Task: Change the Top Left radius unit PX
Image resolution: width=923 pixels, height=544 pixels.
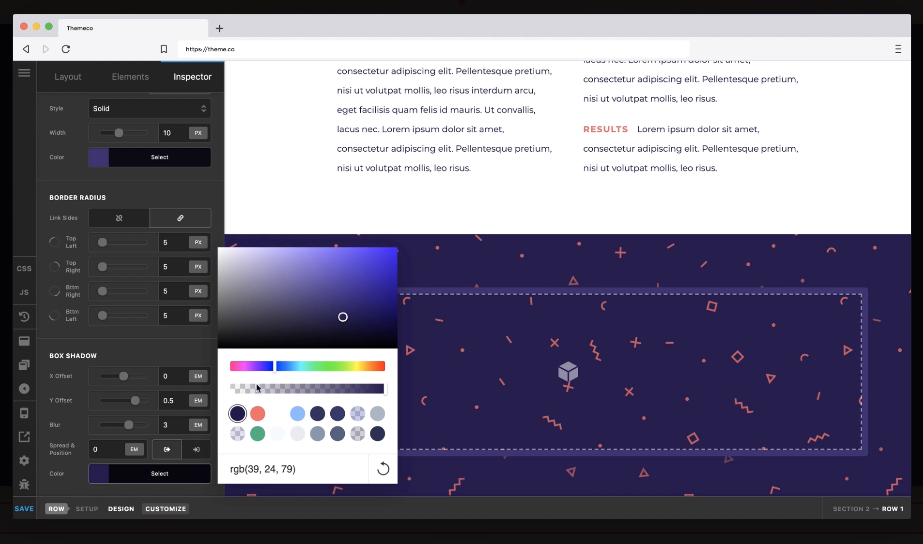Action: (198, 243)
